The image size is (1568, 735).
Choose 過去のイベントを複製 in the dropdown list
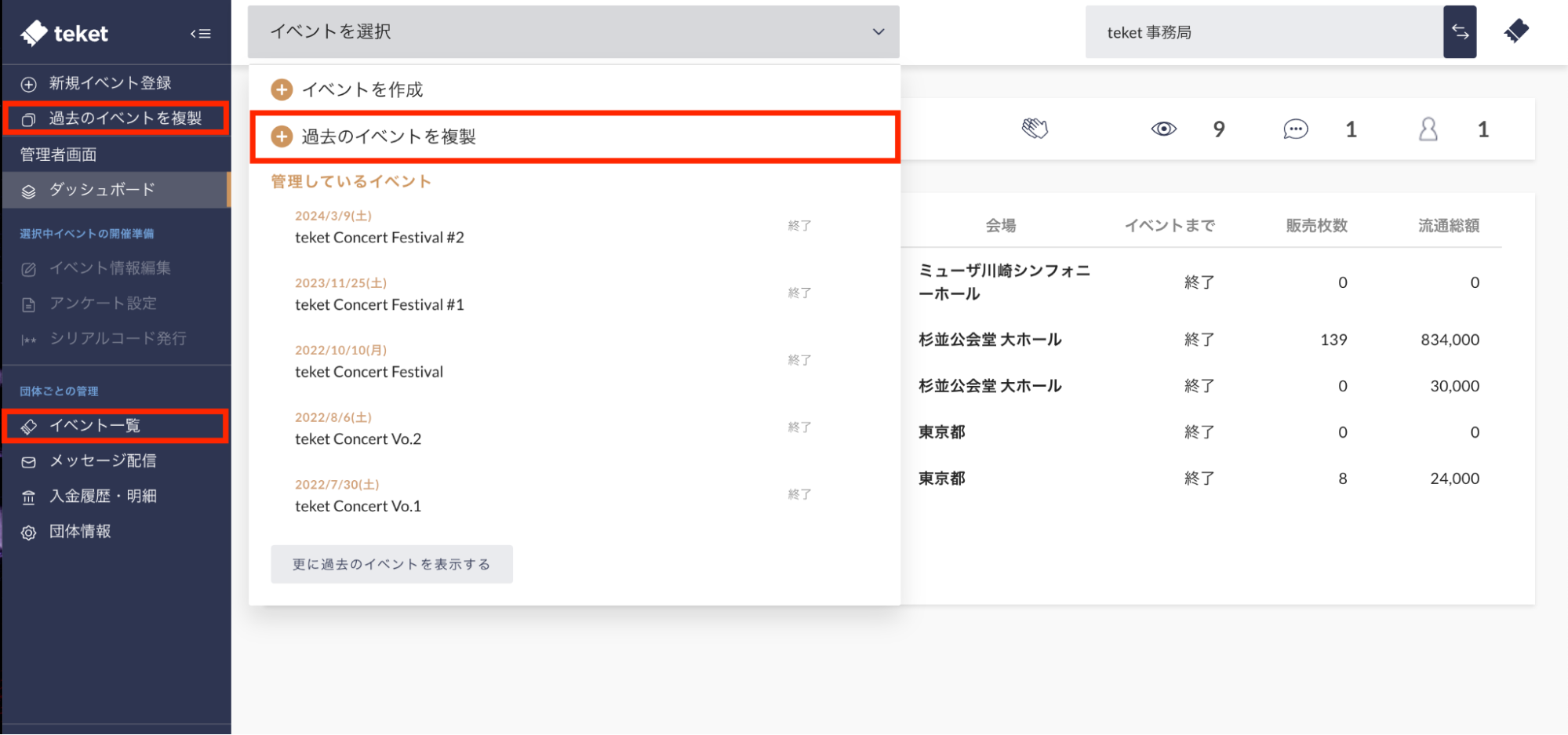574,136
